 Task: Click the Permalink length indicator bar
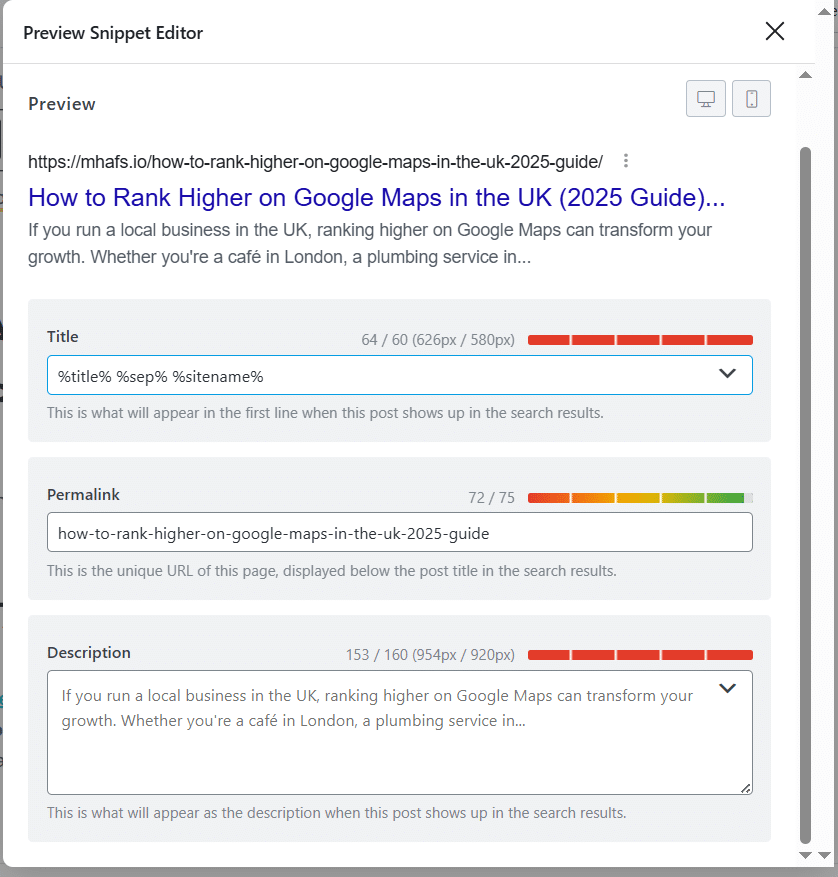pos(640,498)
